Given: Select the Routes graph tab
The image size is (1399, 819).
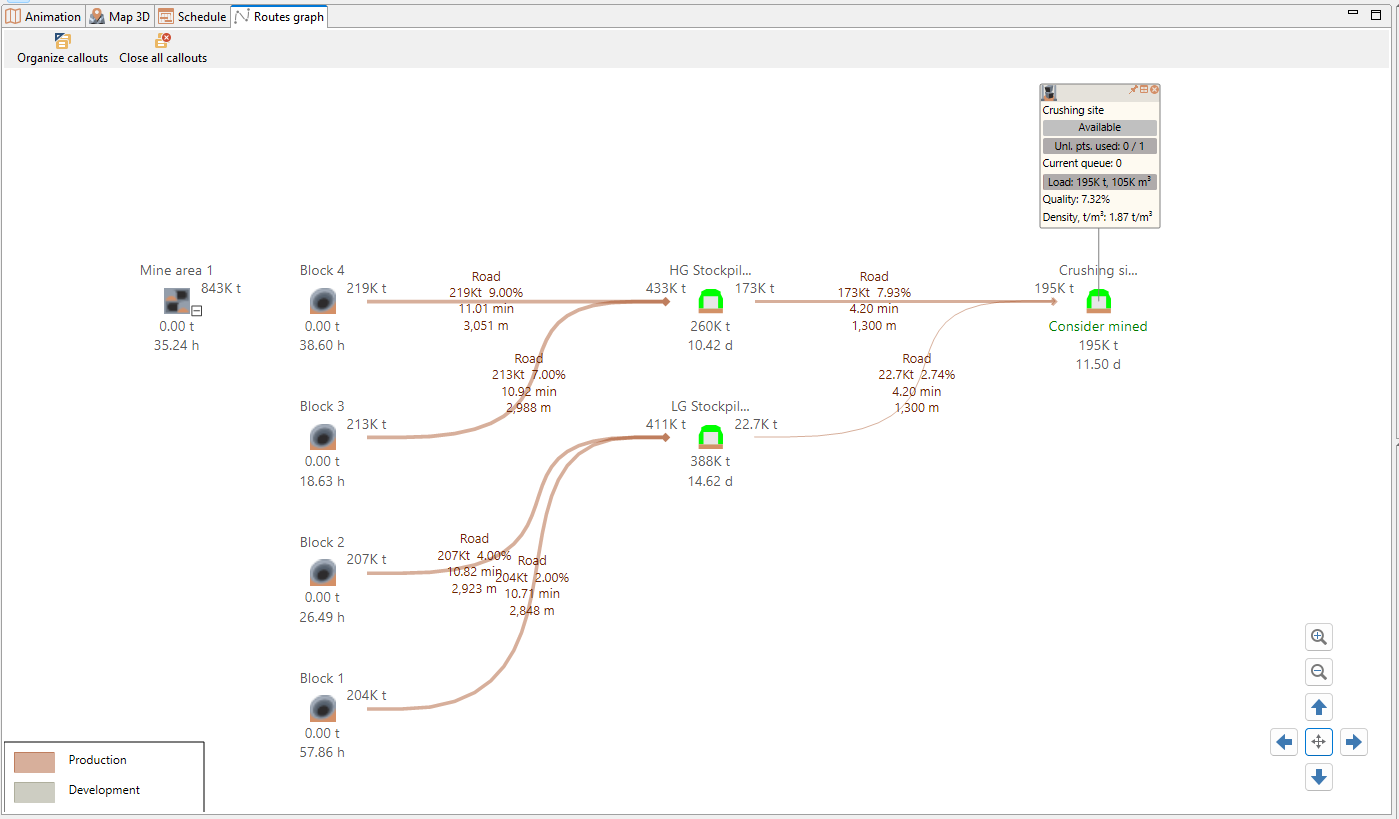Looking at the screenshot, I should (279, 17).
